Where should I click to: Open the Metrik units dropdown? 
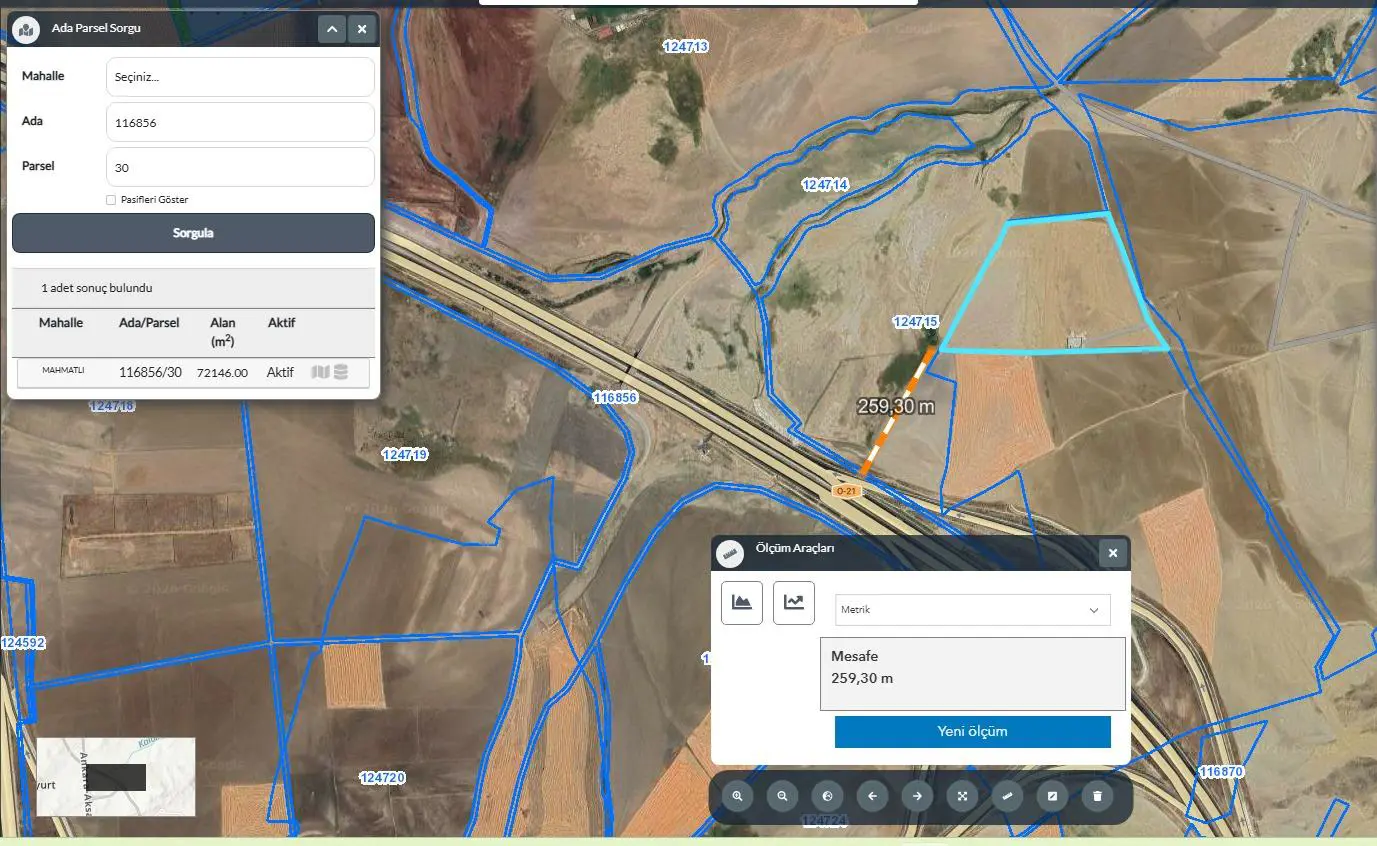pyautogui.click(x=973, y=609)
